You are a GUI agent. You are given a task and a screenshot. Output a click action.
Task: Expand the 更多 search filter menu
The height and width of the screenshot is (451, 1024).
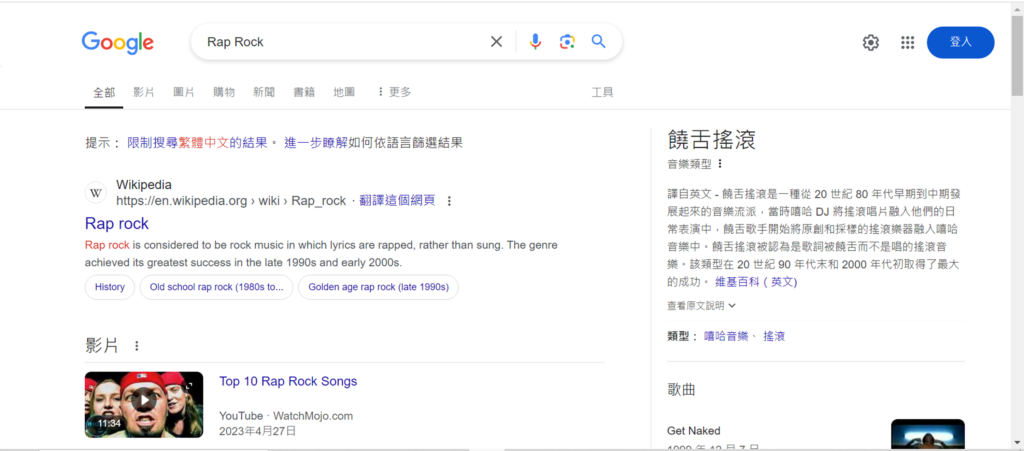(394, 92)
